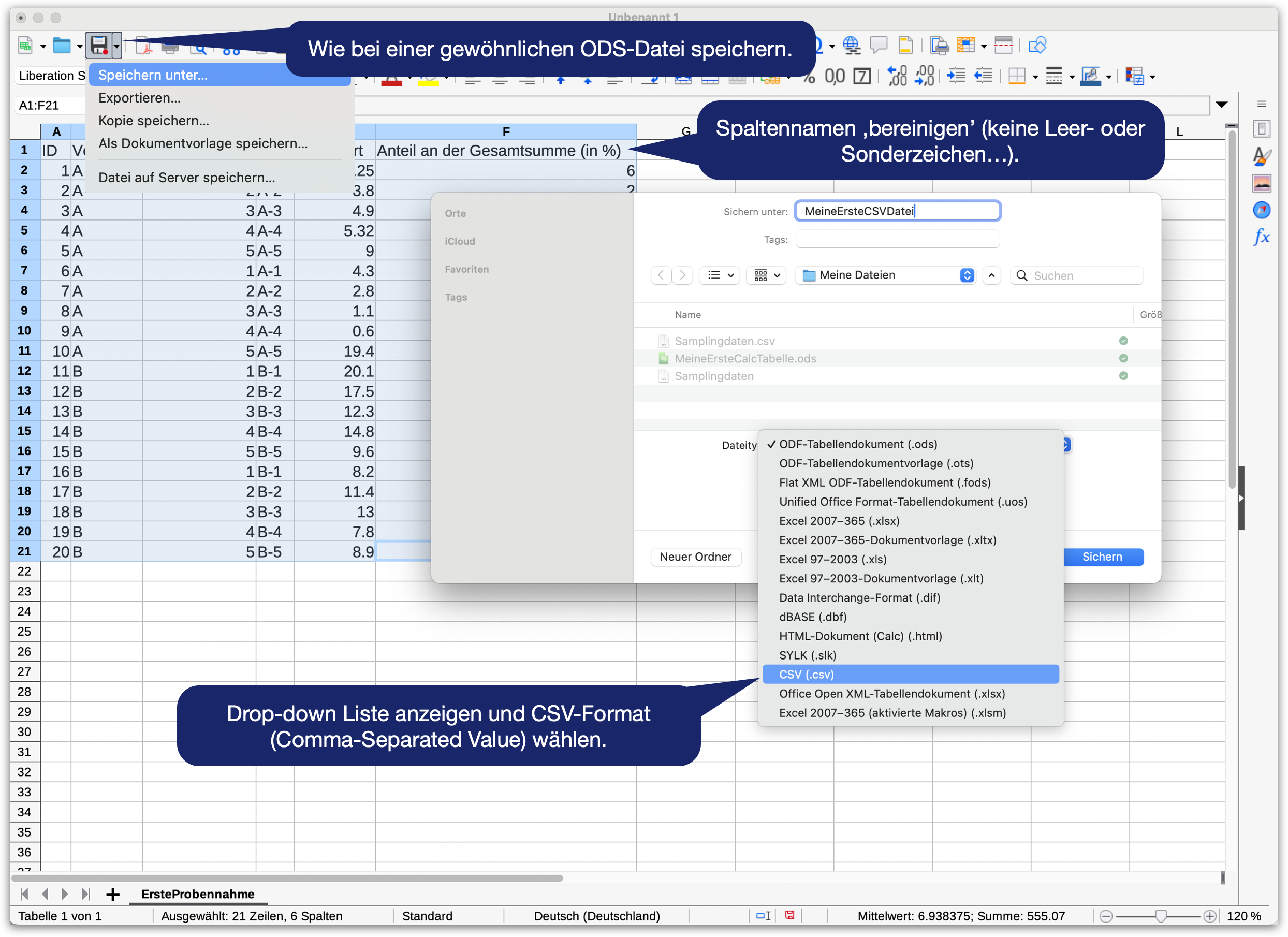Open the Meine Dateien folder location dropdown
The image size is (1288, 937).
pyautogui.click(x=885, y=275)
